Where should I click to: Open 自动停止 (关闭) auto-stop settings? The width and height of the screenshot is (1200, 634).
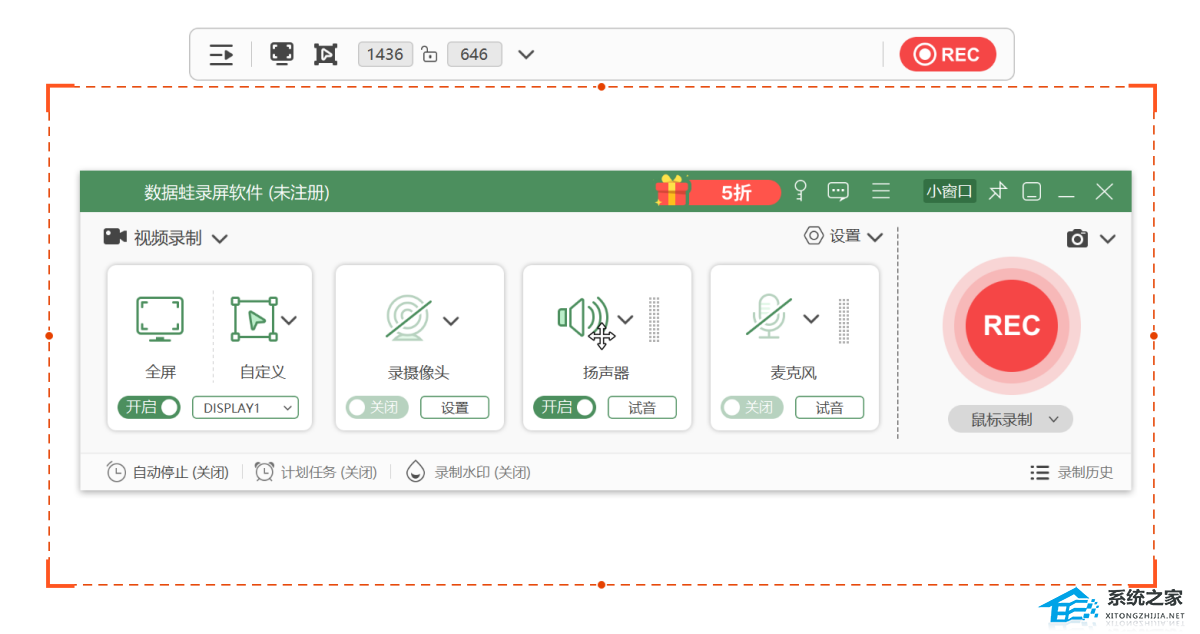point(167,472)
